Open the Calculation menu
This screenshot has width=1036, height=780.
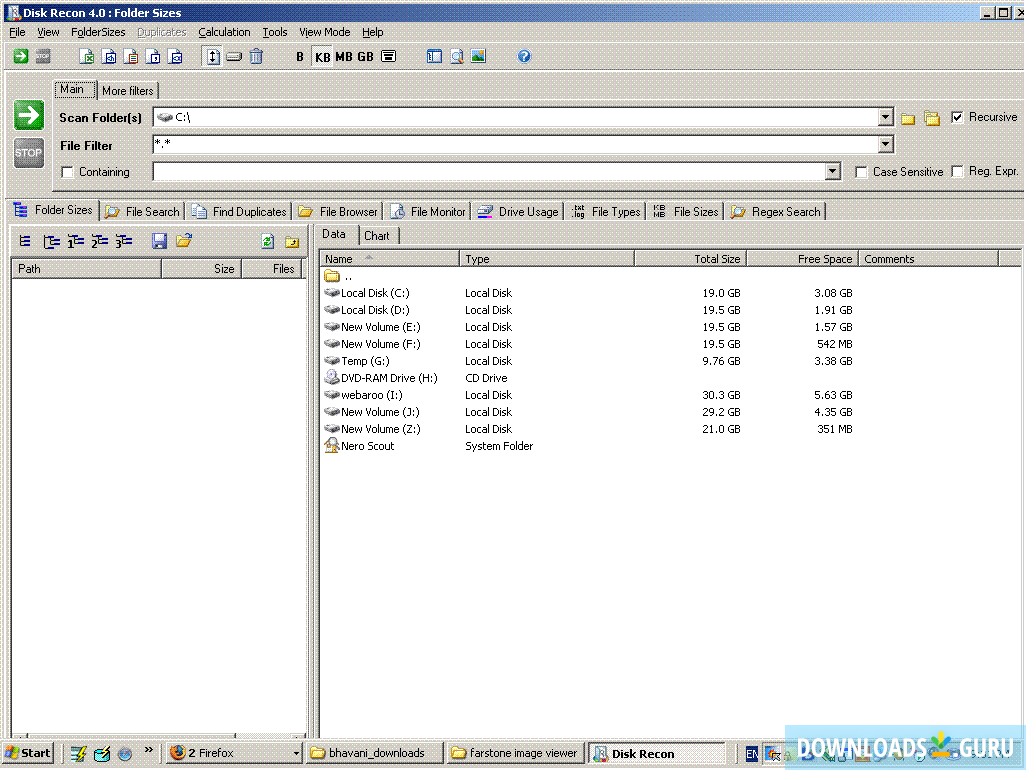(224, 32)
